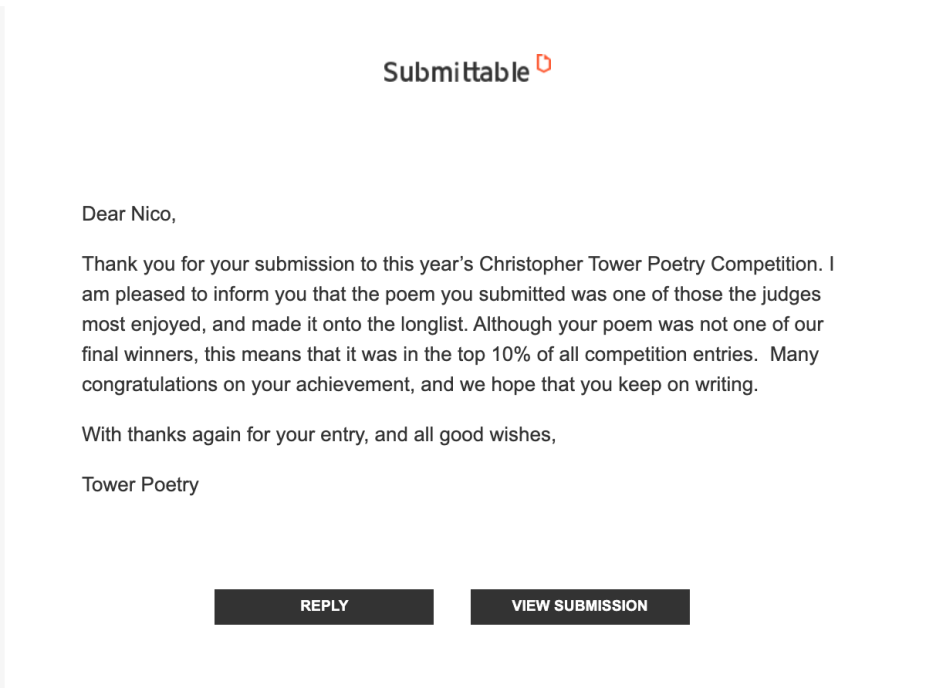The width and height of the screenshot is (926, 688).
Task: Click the word 'judges' in the paragraph
Action: [791, 294]
